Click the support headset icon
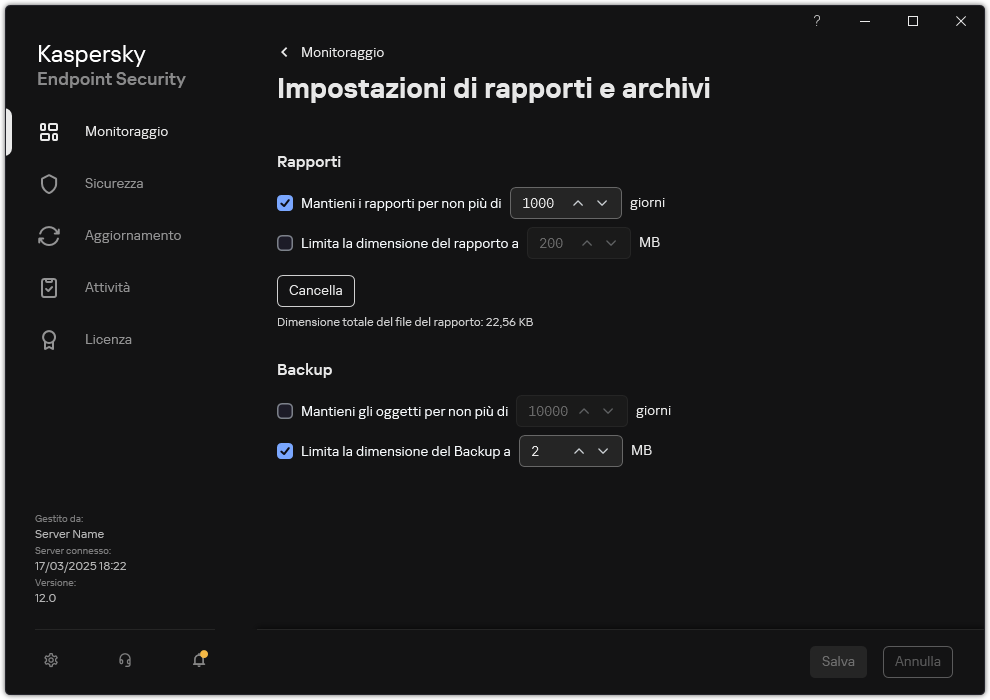The image size is (990, 700). tap(124, 660)
